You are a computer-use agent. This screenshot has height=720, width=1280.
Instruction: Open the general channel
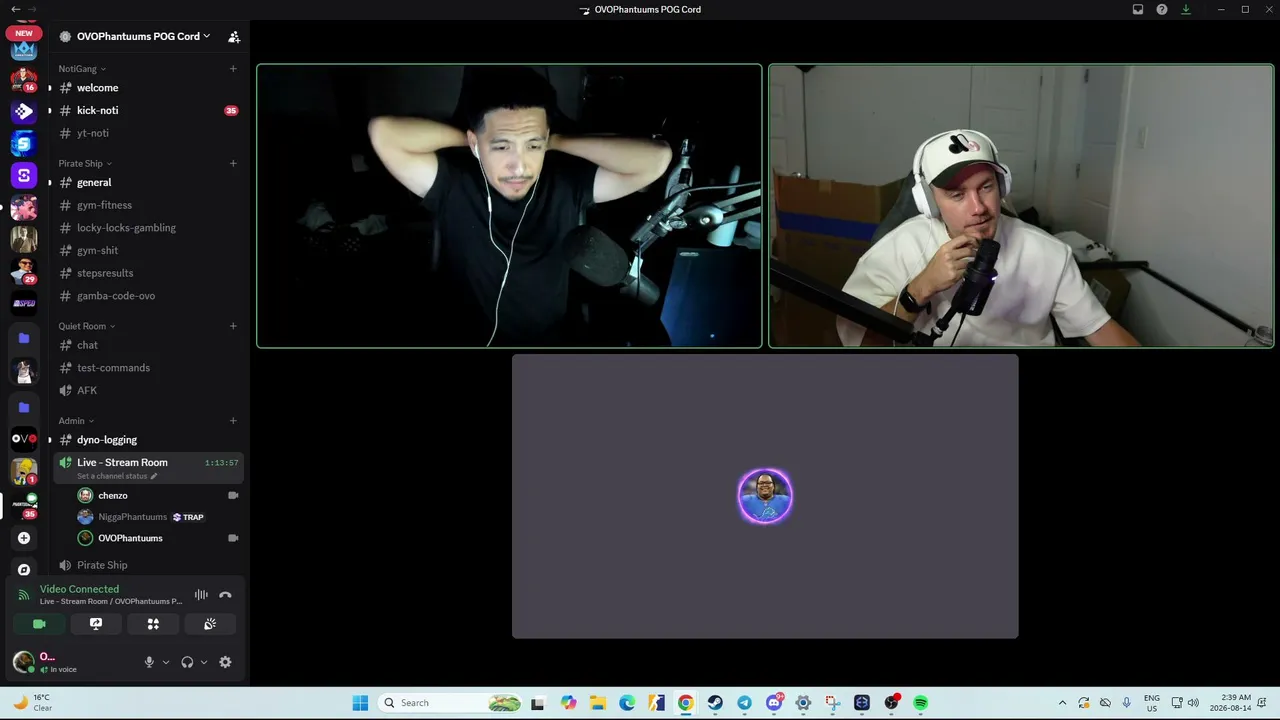148,182
